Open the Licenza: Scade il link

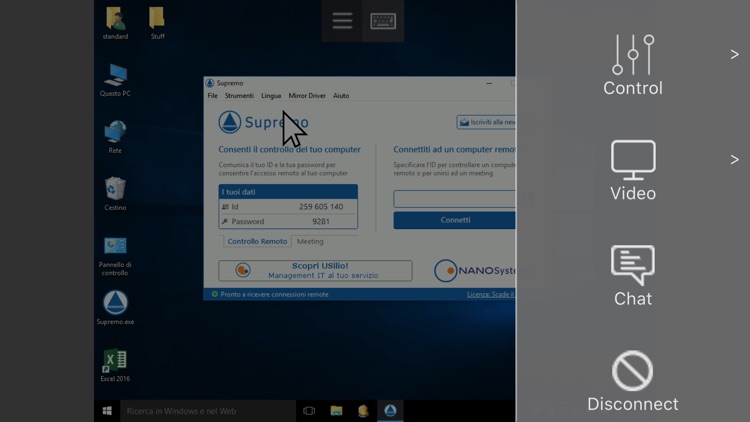tap(491, 294)
